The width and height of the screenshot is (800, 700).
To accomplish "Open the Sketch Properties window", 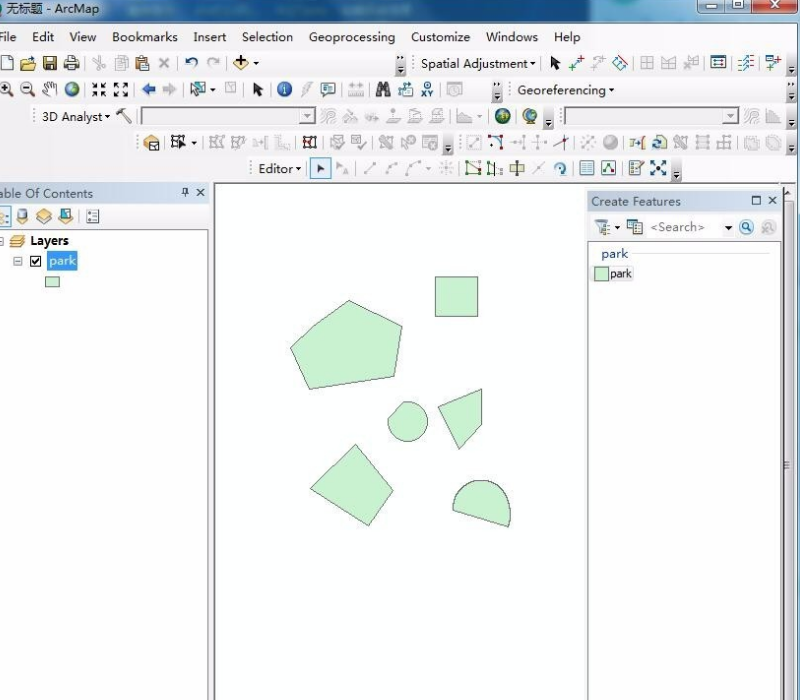I will coord(608,168).
